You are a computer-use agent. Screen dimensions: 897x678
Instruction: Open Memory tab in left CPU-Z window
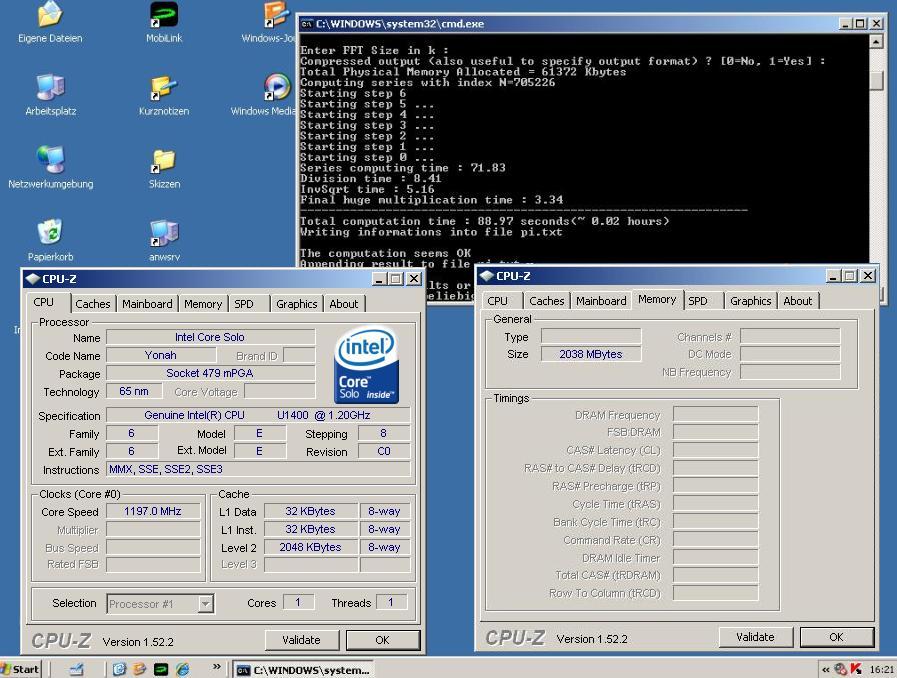[x=203, y=304]
